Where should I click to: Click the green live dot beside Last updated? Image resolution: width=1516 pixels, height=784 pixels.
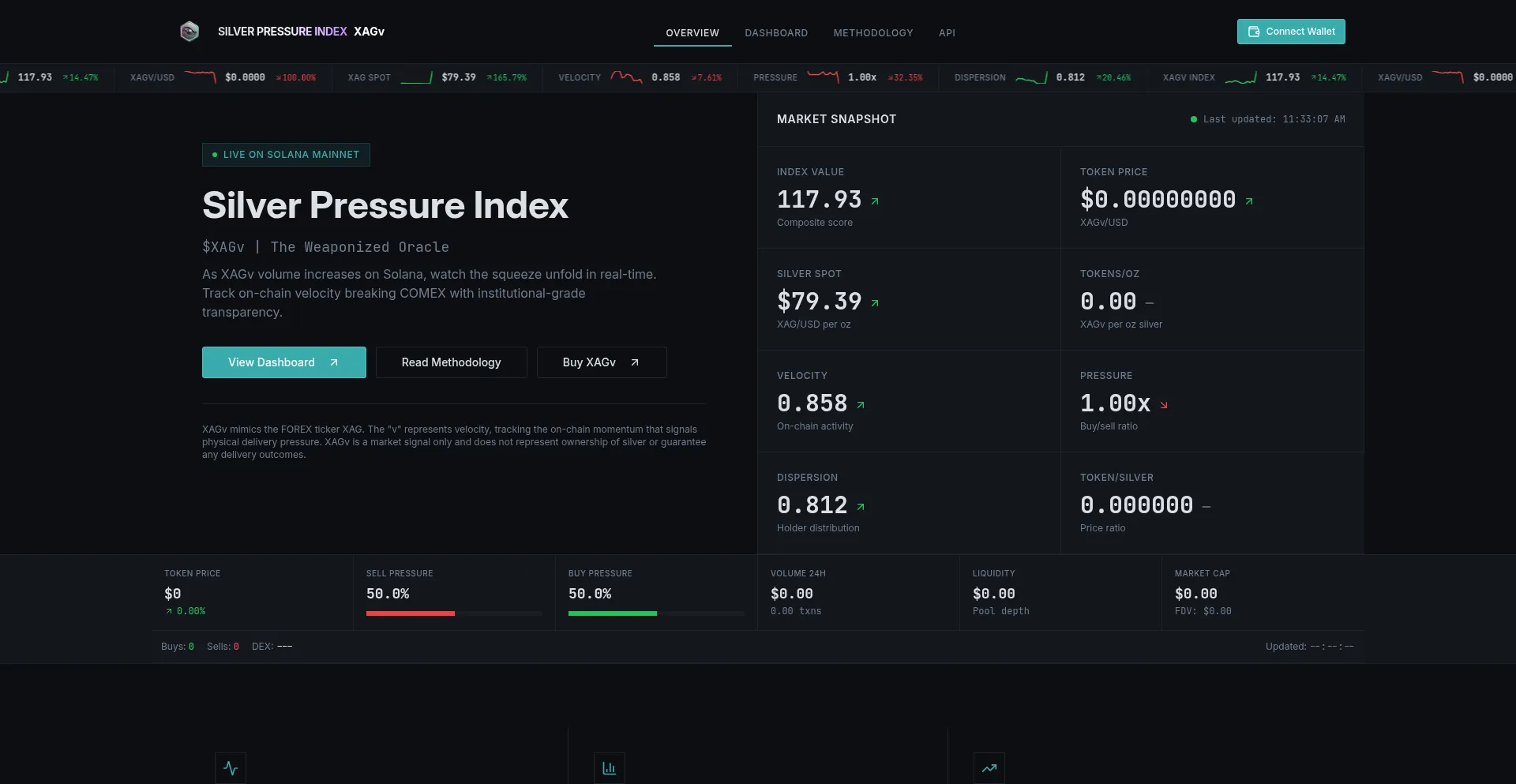(x=1194, y=119)
